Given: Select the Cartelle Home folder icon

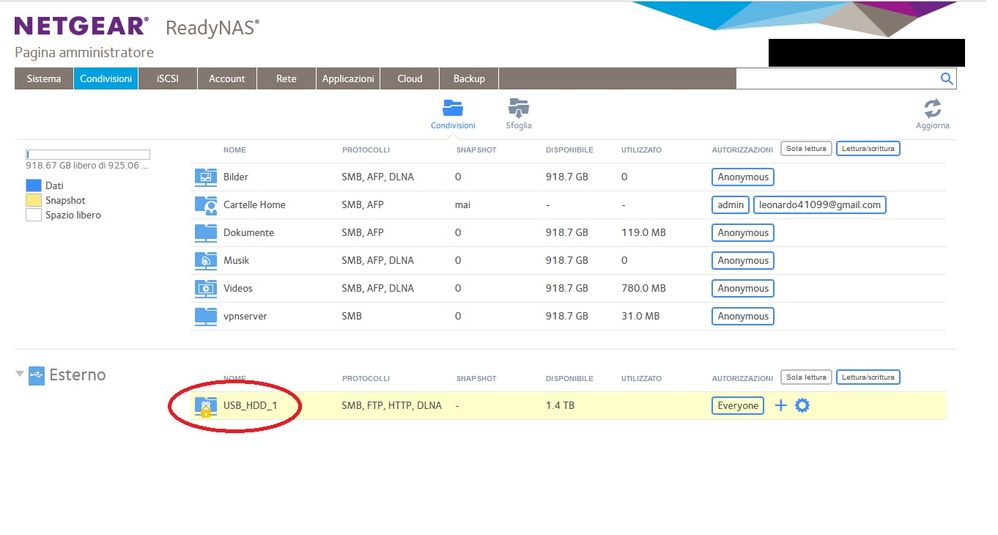Looking at the screenshot, I should pyautogui.click(x=206, y=205).
